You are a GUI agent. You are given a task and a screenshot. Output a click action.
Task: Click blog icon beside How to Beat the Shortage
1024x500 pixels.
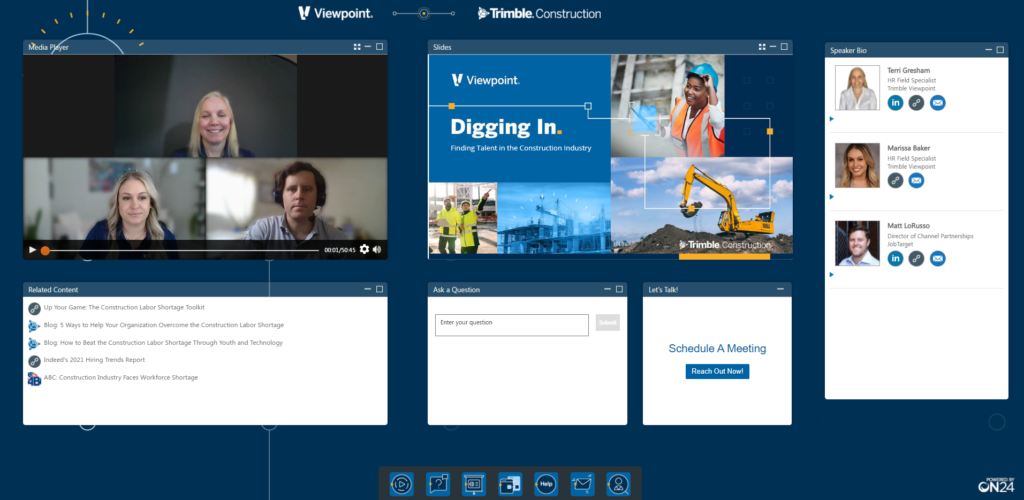(35, 343)
